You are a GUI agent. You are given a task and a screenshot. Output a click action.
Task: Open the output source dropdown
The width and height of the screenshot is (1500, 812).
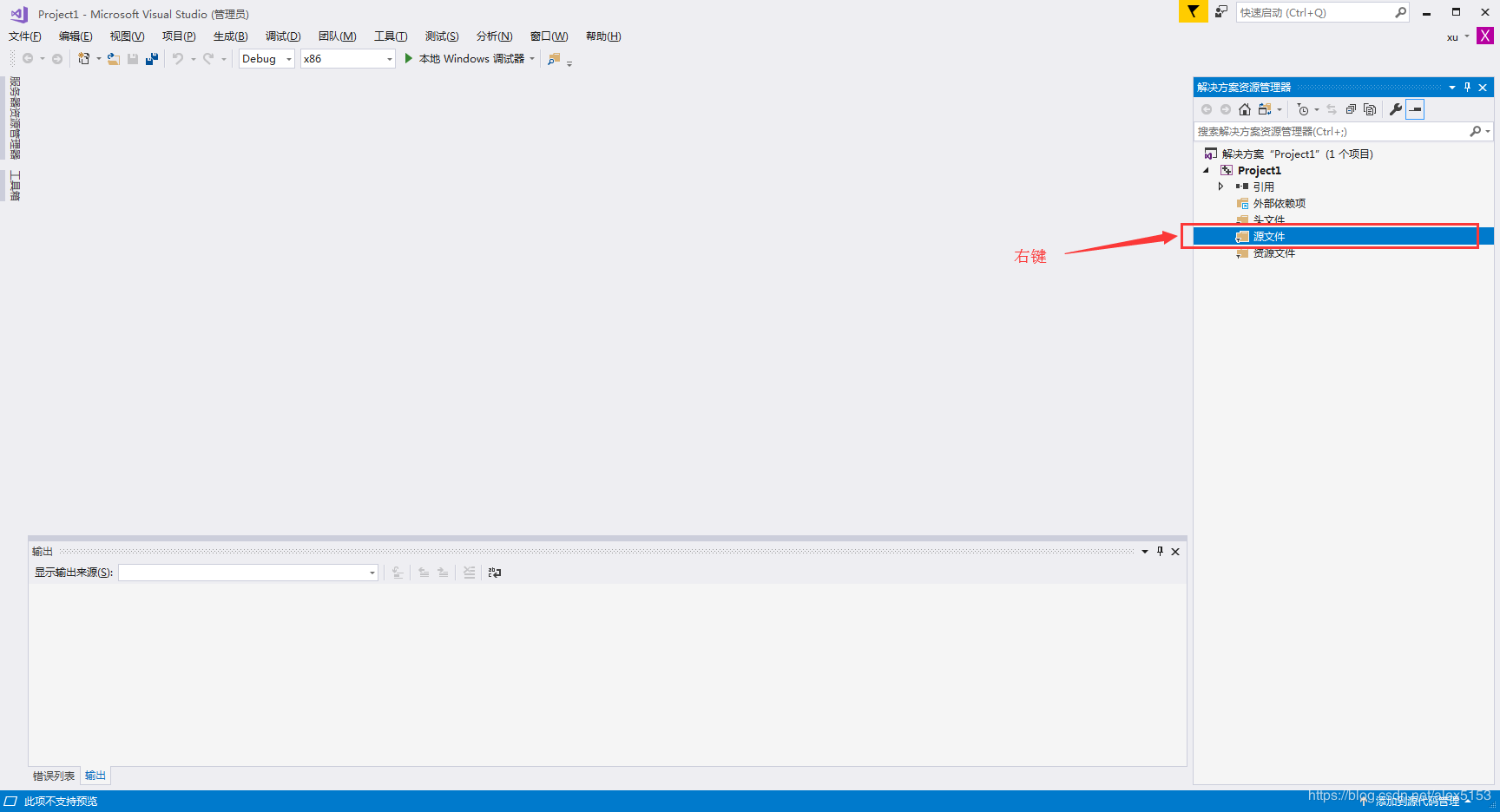248,573
